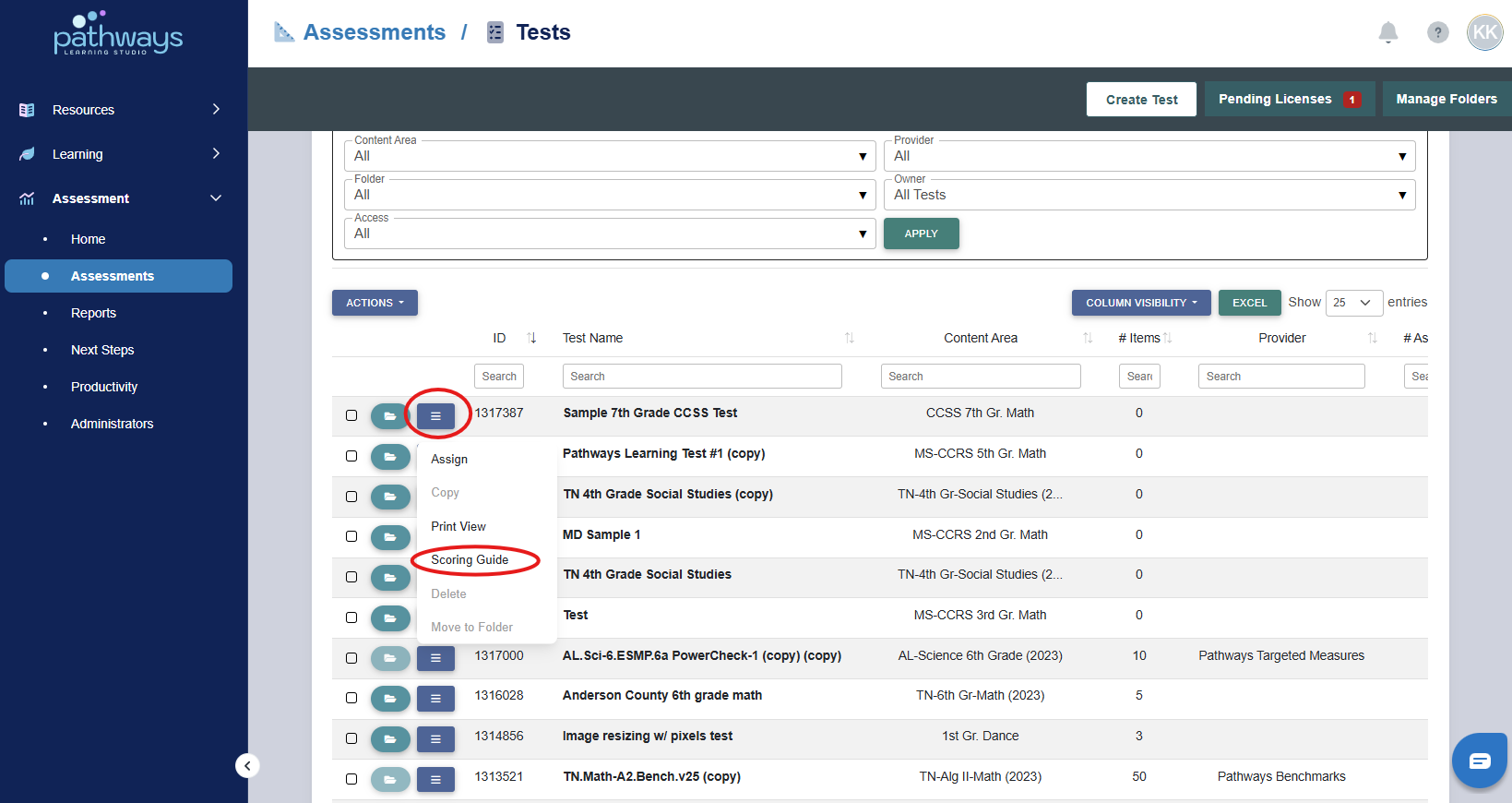Image resolution: width=1512 pixels, height=803 pixels.
Task: Open menu button for Image resizing w/ pixels test
Action: 435,739
